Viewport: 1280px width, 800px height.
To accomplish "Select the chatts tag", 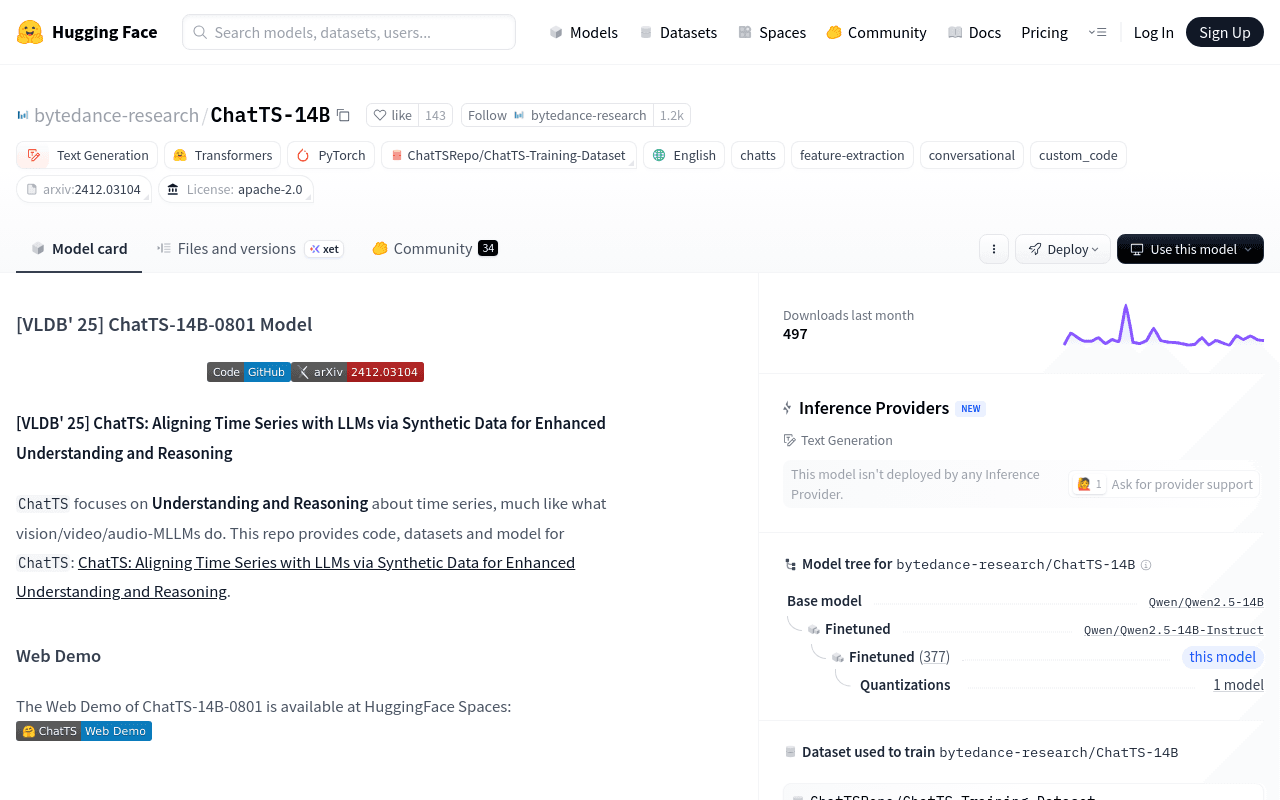I will pos(758,155).
